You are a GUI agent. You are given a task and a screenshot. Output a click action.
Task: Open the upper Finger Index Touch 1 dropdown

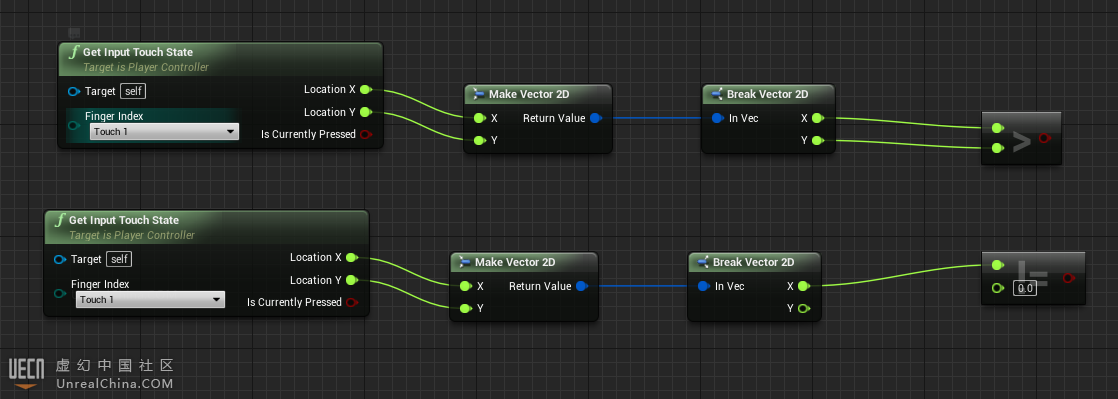[164, 132]
